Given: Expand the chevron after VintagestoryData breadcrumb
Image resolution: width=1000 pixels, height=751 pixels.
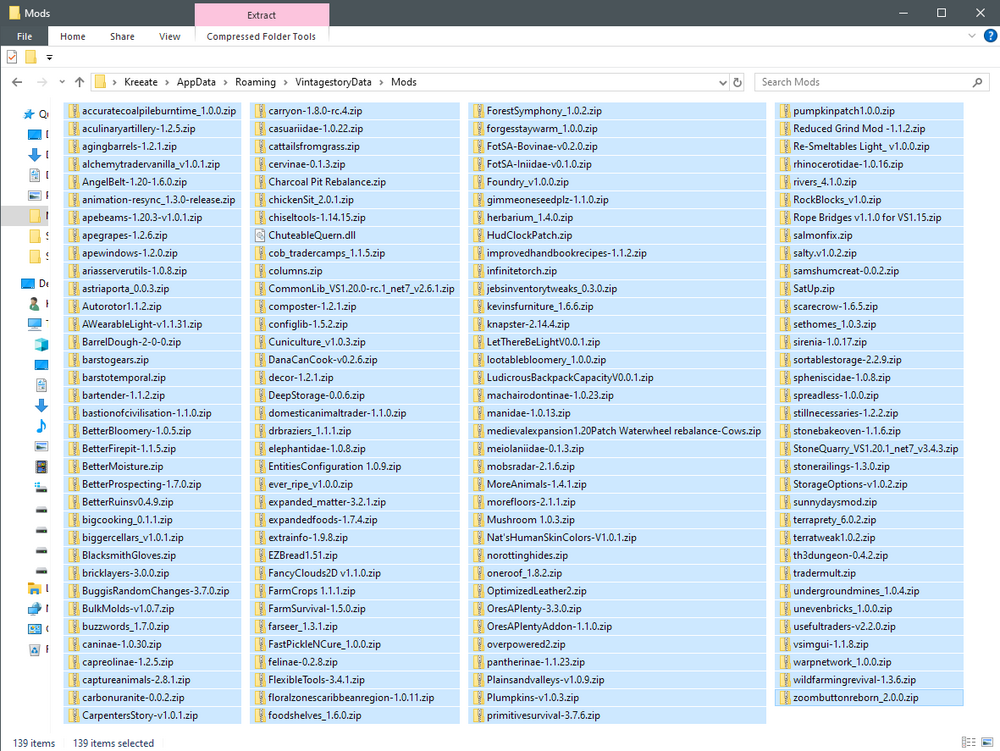Looking at the screenshot, I should 384,82.
